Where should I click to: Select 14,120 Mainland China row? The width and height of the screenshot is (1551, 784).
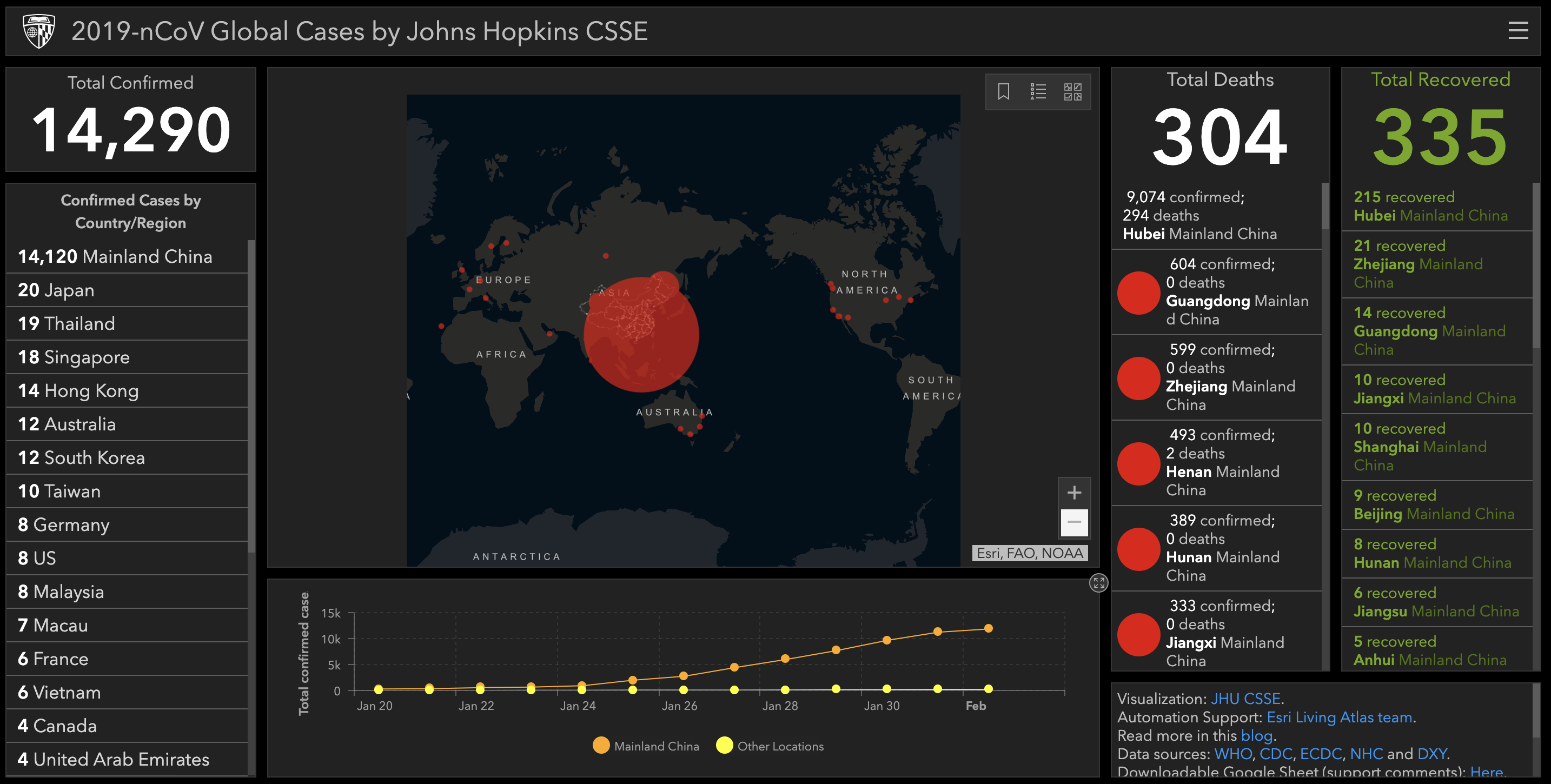127,256
